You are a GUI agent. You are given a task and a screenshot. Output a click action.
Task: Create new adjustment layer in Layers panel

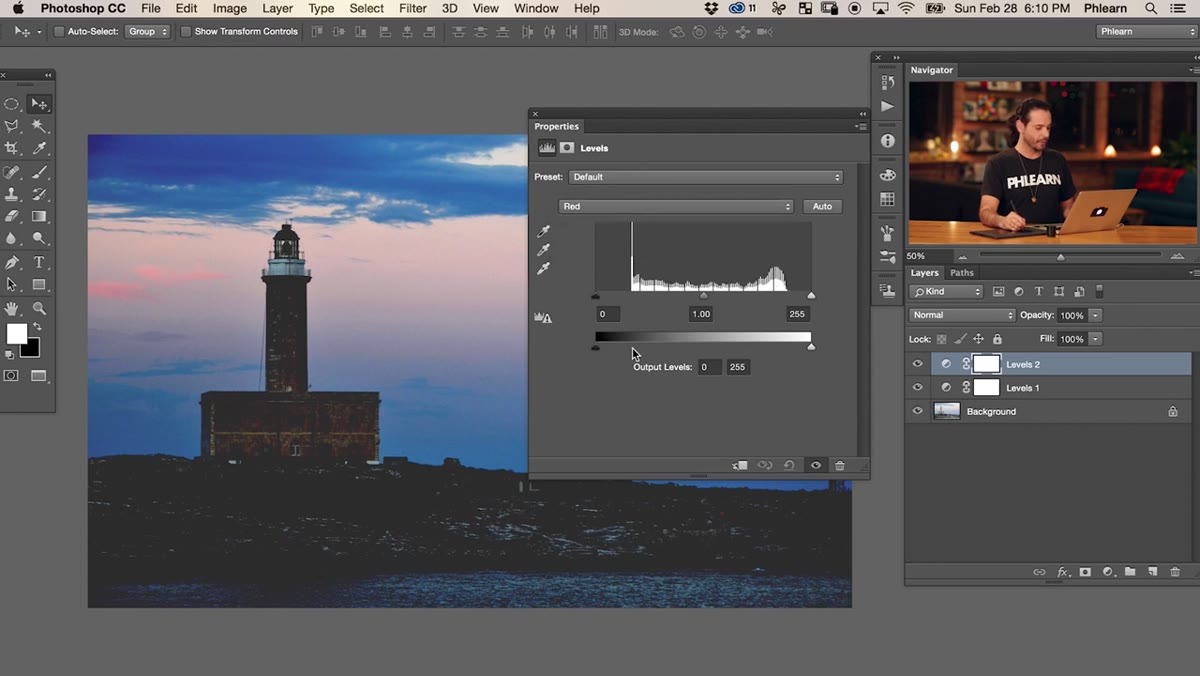tap(1107, 572)
